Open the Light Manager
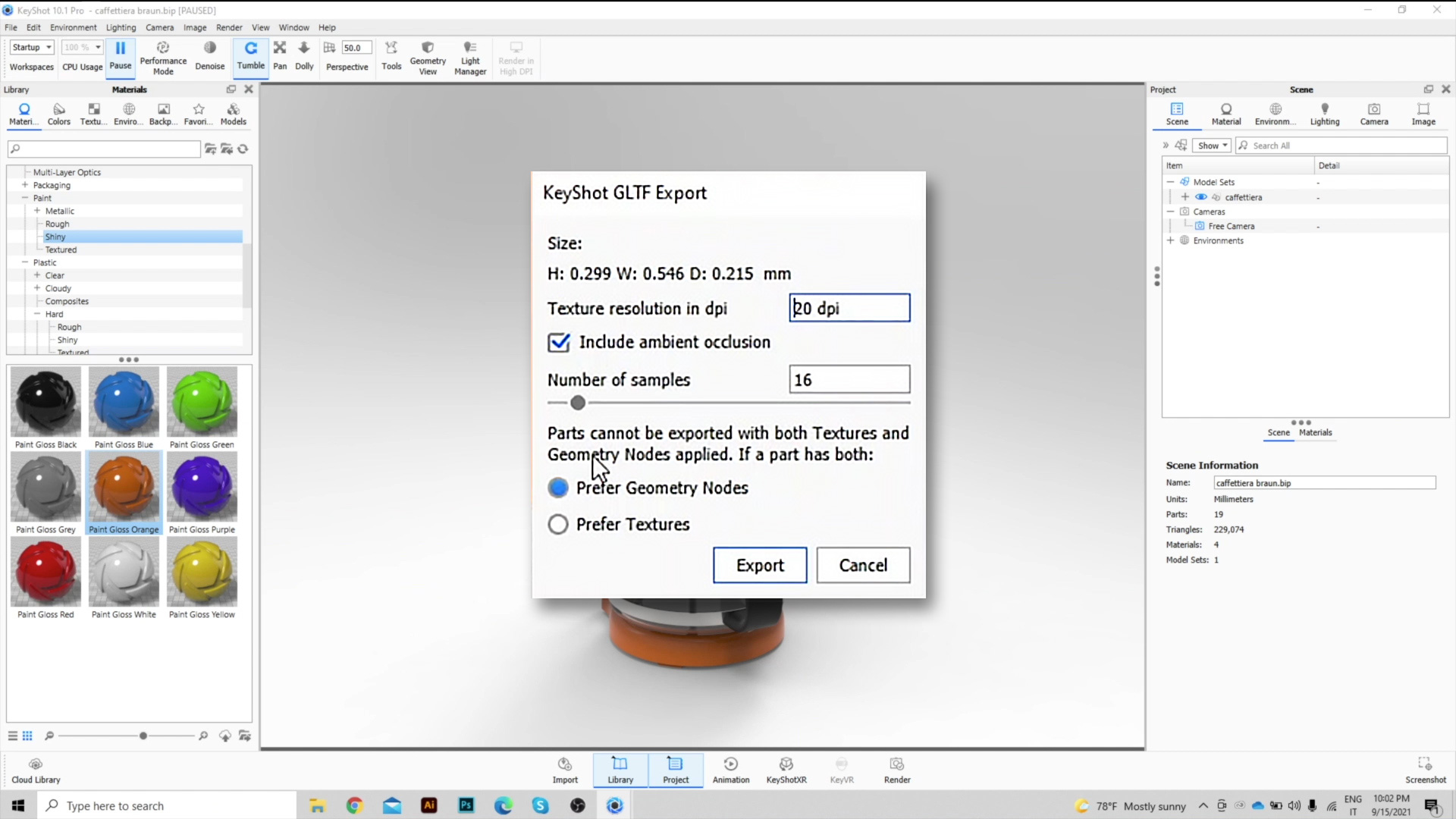This screenshot has width=1456, height=819. click(470, 58)
